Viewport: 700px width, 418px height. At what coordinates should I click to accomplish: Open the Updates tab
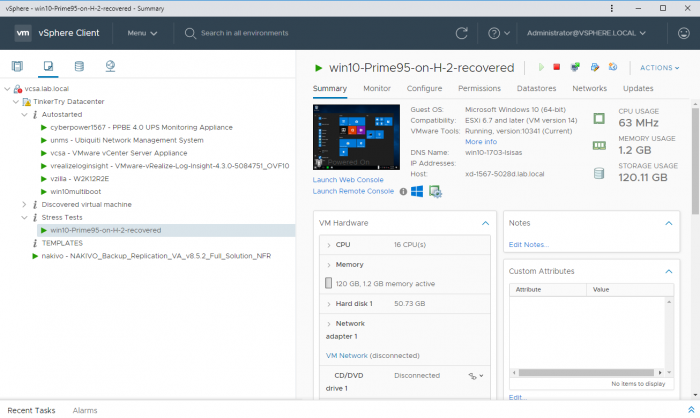coord(638,88)
